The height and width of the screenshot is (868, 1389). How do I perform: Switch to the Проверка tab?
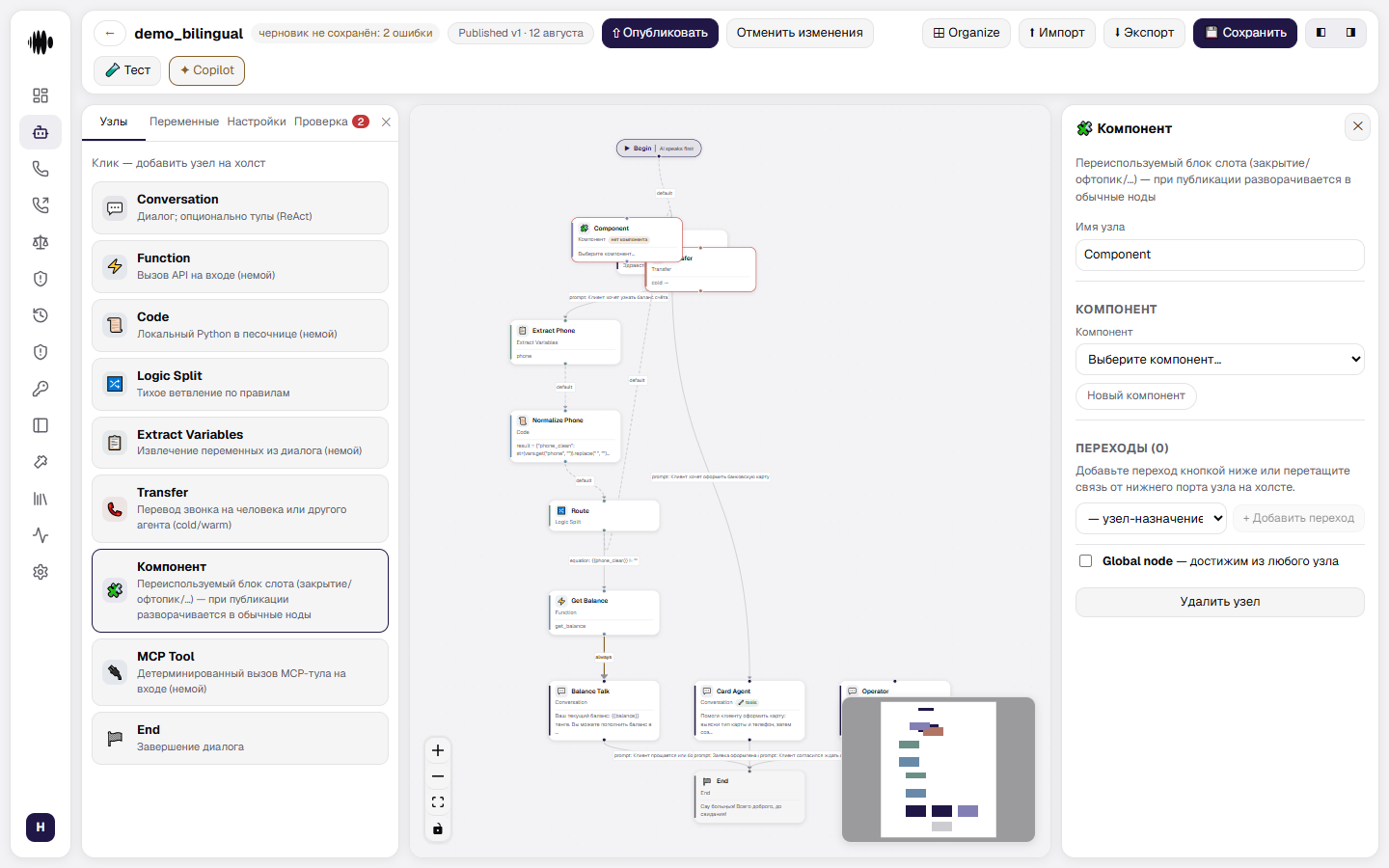click(x=331, y=122)
